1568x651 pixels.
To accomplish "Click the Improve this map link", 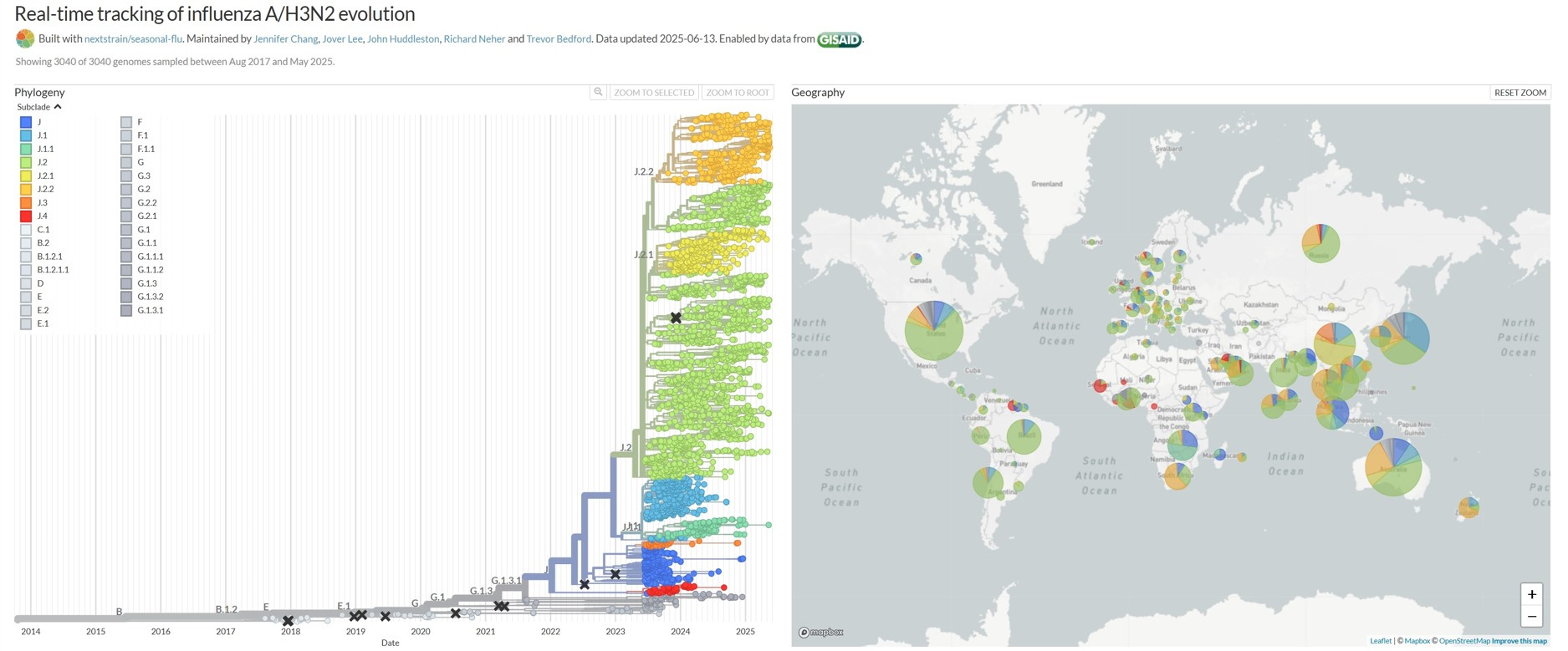I will tap(1519, 641).
